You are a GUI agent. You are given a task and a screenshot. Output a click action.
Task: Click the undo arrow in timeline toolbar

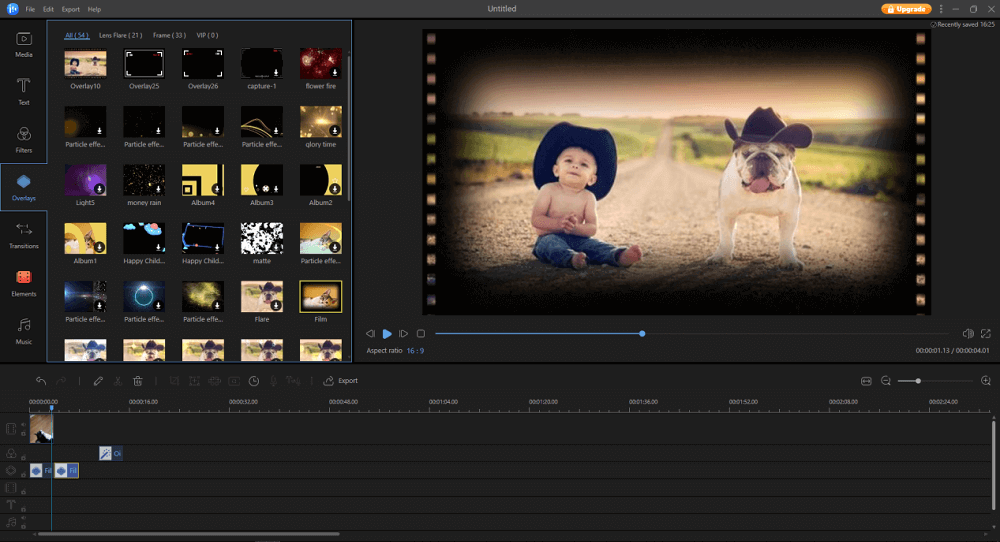pos(41,381)
